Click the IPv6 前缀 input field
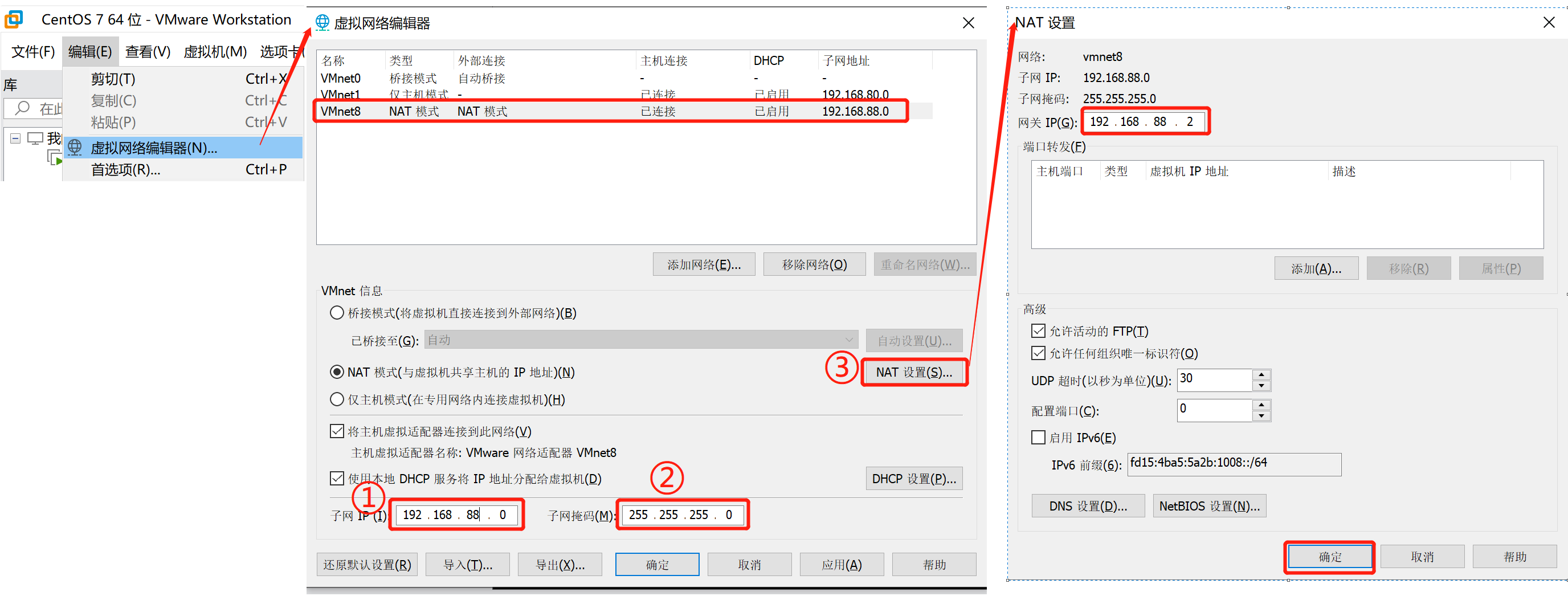The height and width of the screenshot is (596, 1568). (x=1234, y=464)
